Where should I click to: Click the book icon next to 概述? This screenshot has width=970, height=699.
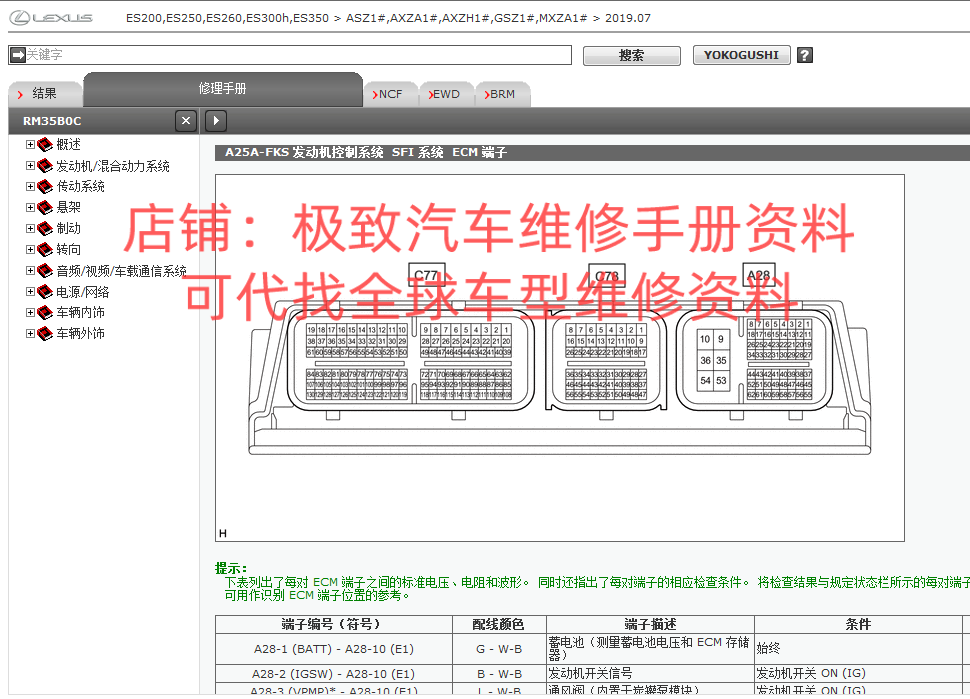(45, 145)
